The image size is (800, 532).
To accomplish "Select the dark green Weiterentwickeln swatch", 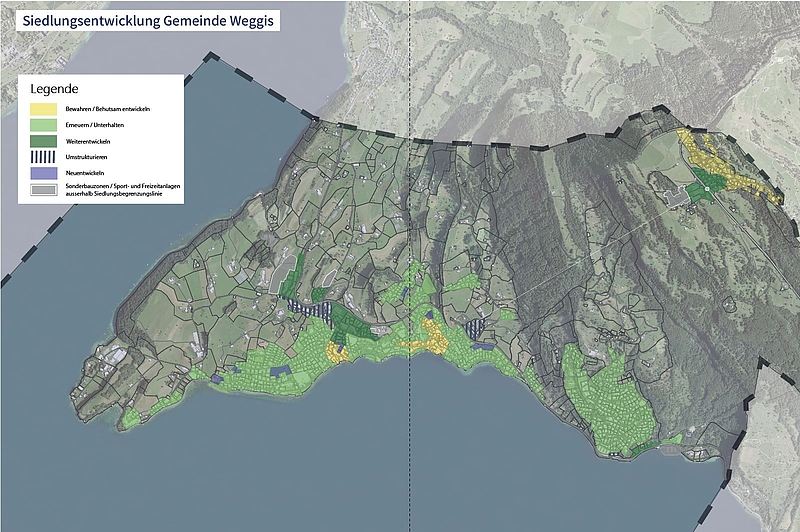I will tap(43, 140).
